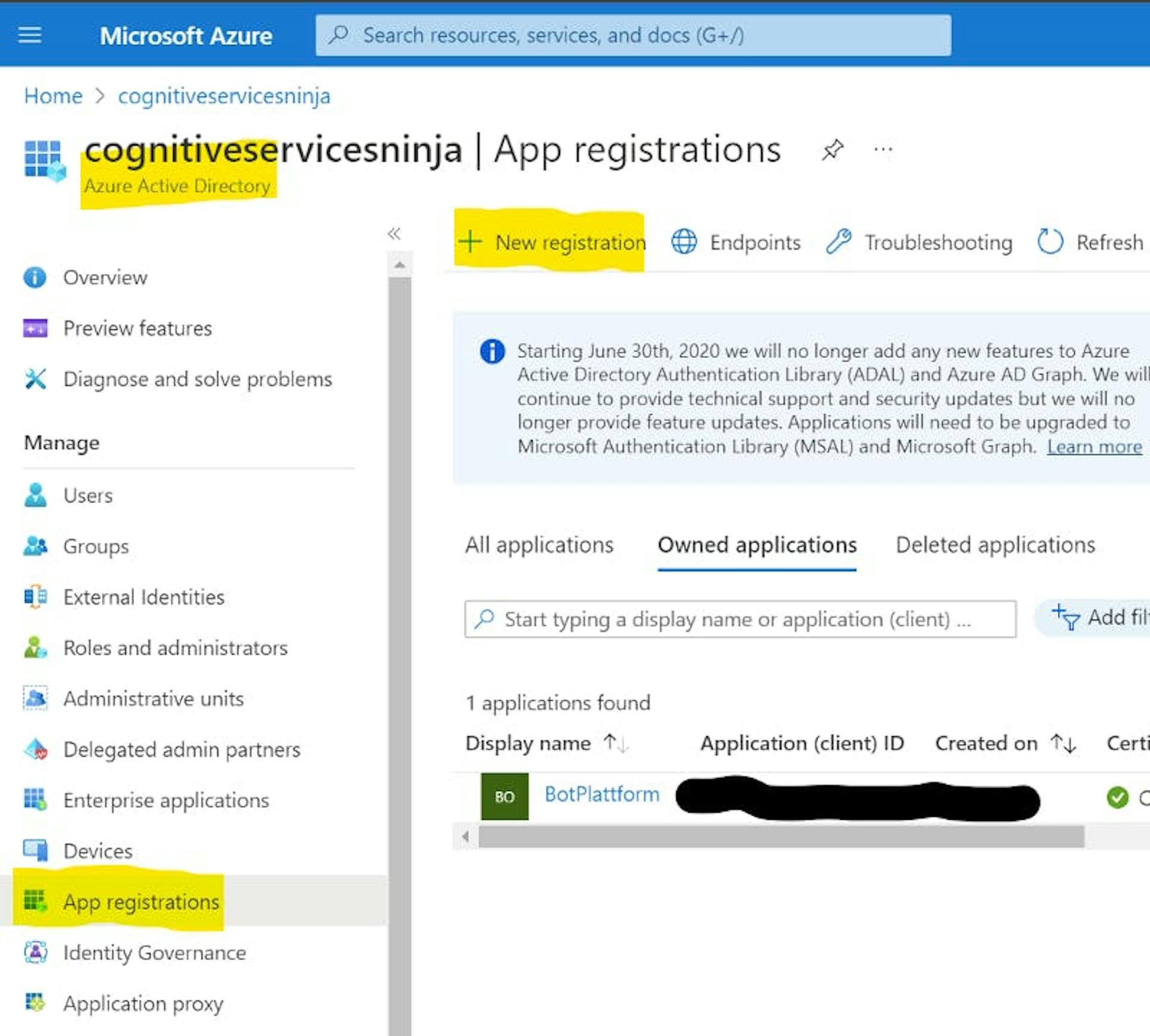This screenshot has height=1036, width=1150.
Task: Click the '1 applications found' text
Action: 558,702
